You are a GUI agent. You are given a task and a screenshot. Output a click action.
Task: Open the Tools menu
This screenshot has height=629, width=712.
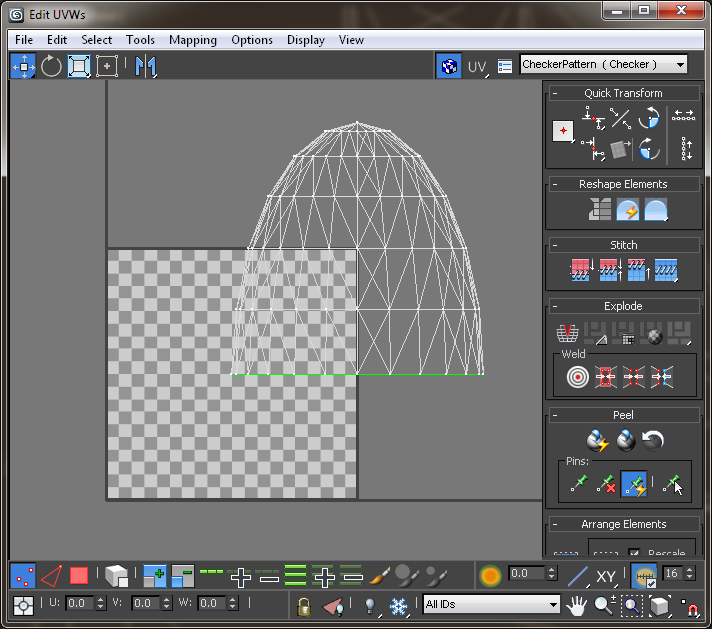point(140,40)
